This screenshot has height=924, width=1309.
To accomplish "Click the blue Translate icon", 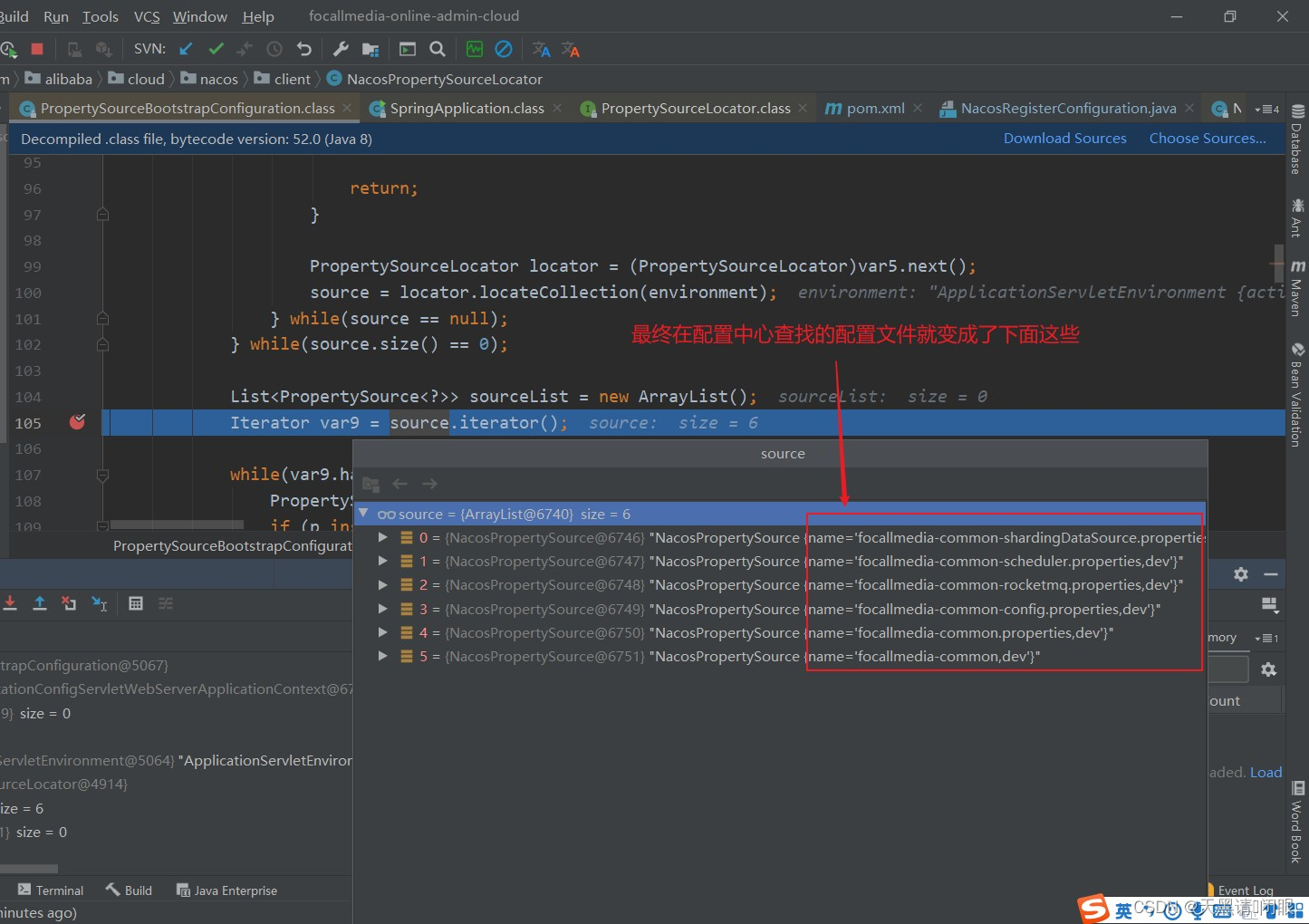I will point(541,49).
